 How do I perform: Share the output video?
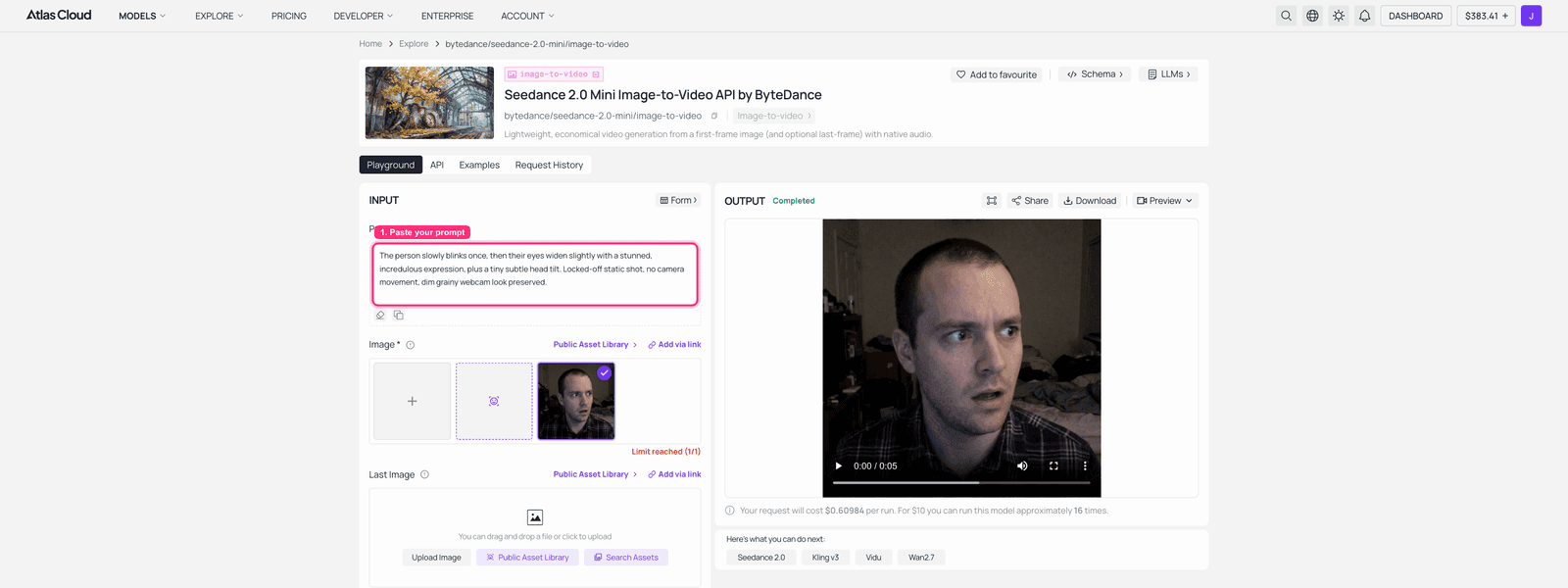coord(1030,201)
